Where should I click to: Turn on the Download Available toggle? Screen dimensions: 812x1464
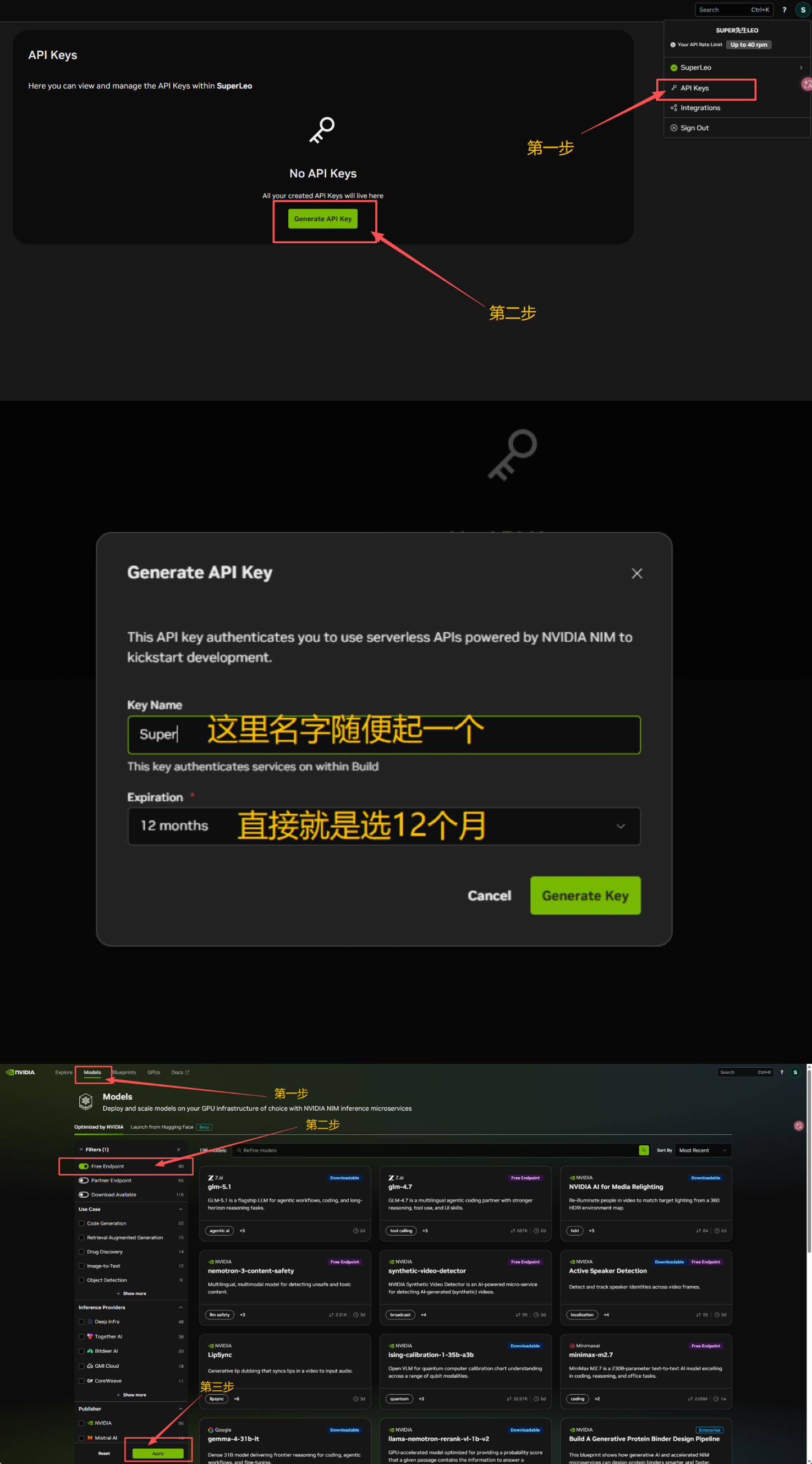click(84, 1194)
